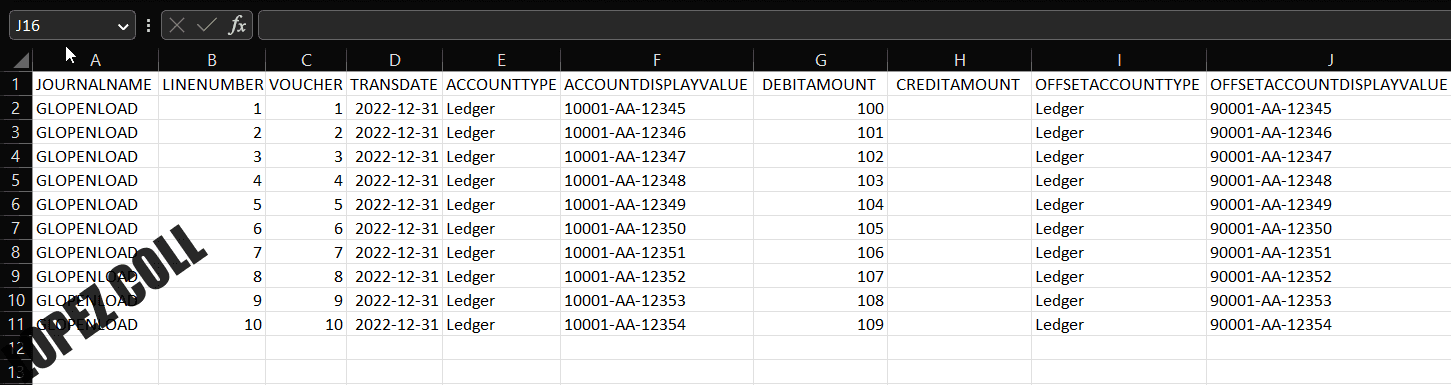The image size is (1451, 385).
Task: Click Ledger account type in row 4
Action: [501, 156]
